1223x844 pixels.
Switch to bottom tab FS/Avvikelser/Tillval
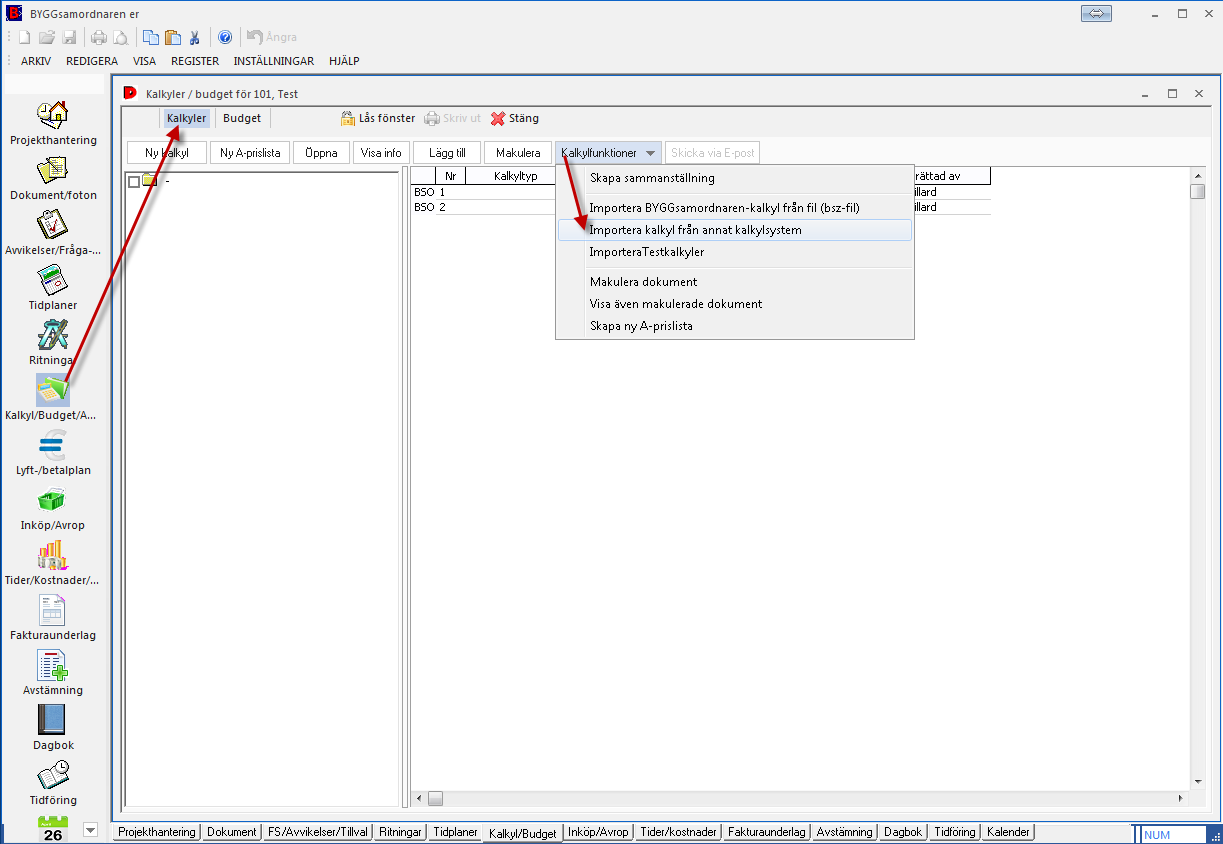pos(318,832)
